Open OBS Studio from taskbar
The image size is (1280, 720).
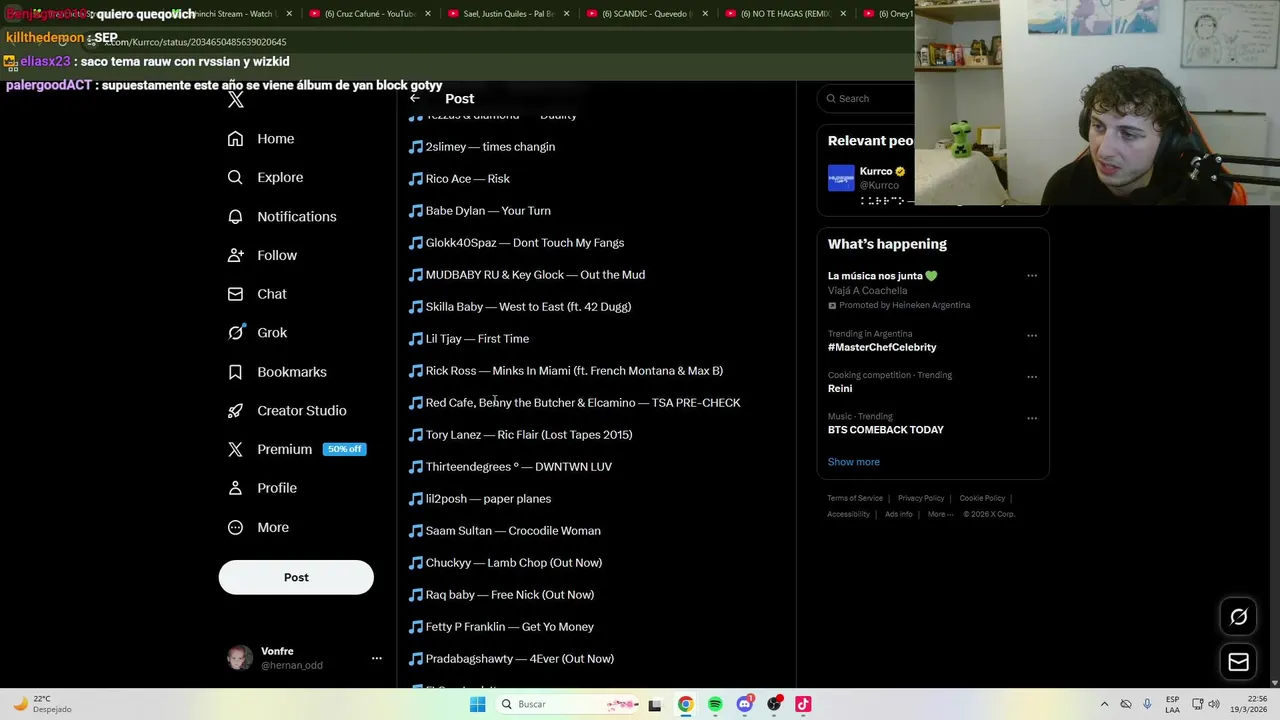tap(774, 704)
